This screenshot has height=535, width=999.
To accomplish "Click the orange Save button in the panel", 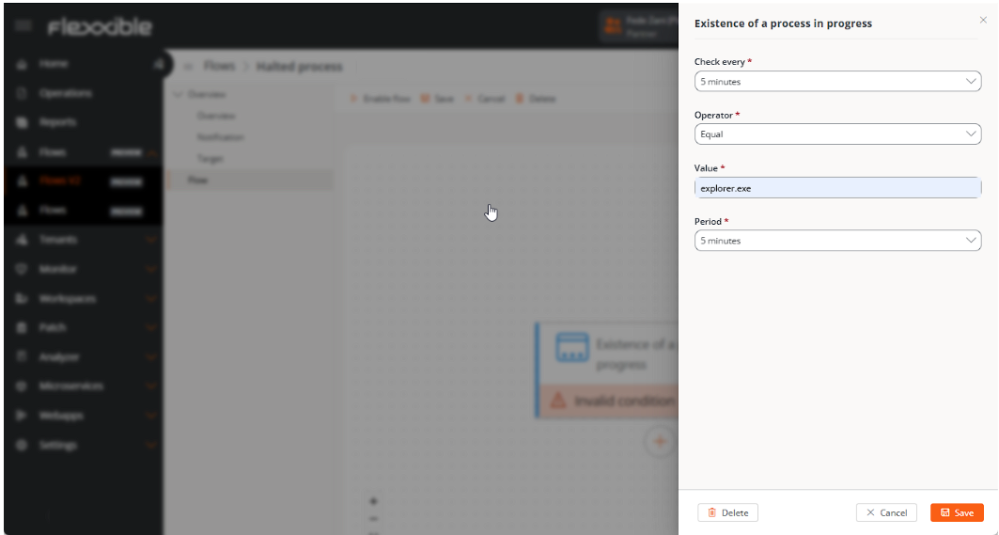I will [x=956, y=512].
